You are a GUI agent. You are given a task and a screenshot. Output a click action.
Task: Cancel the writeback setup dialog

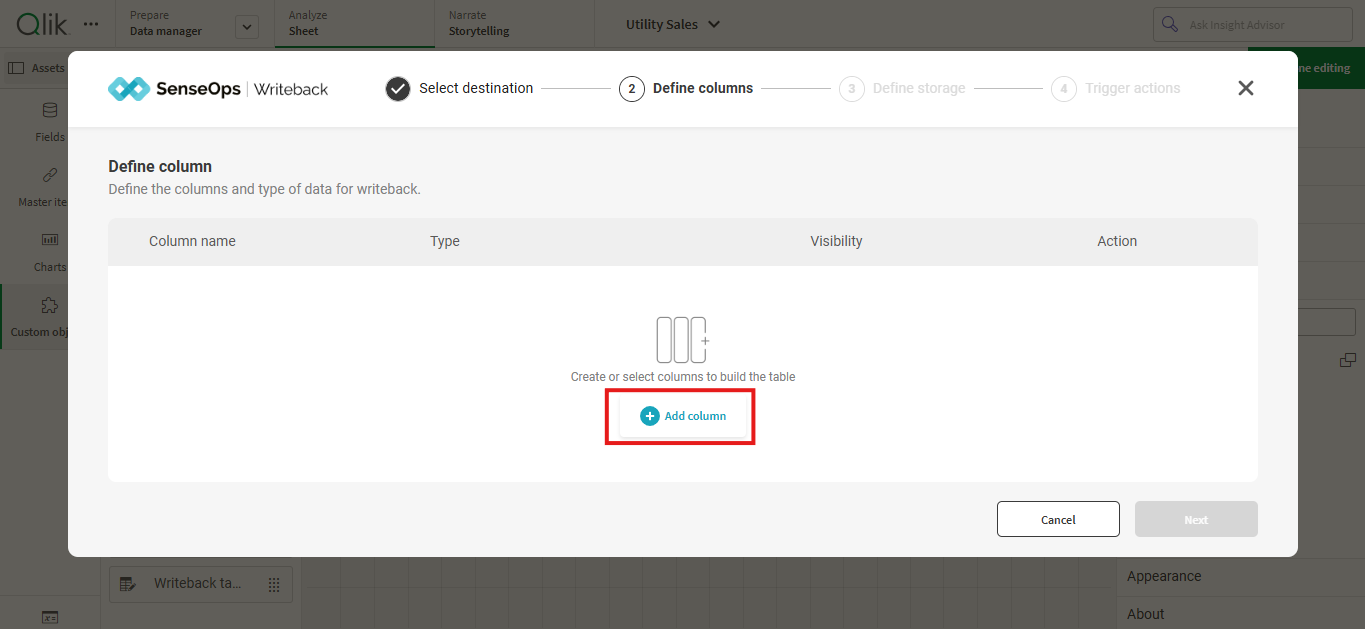[x=1058, y=519]
